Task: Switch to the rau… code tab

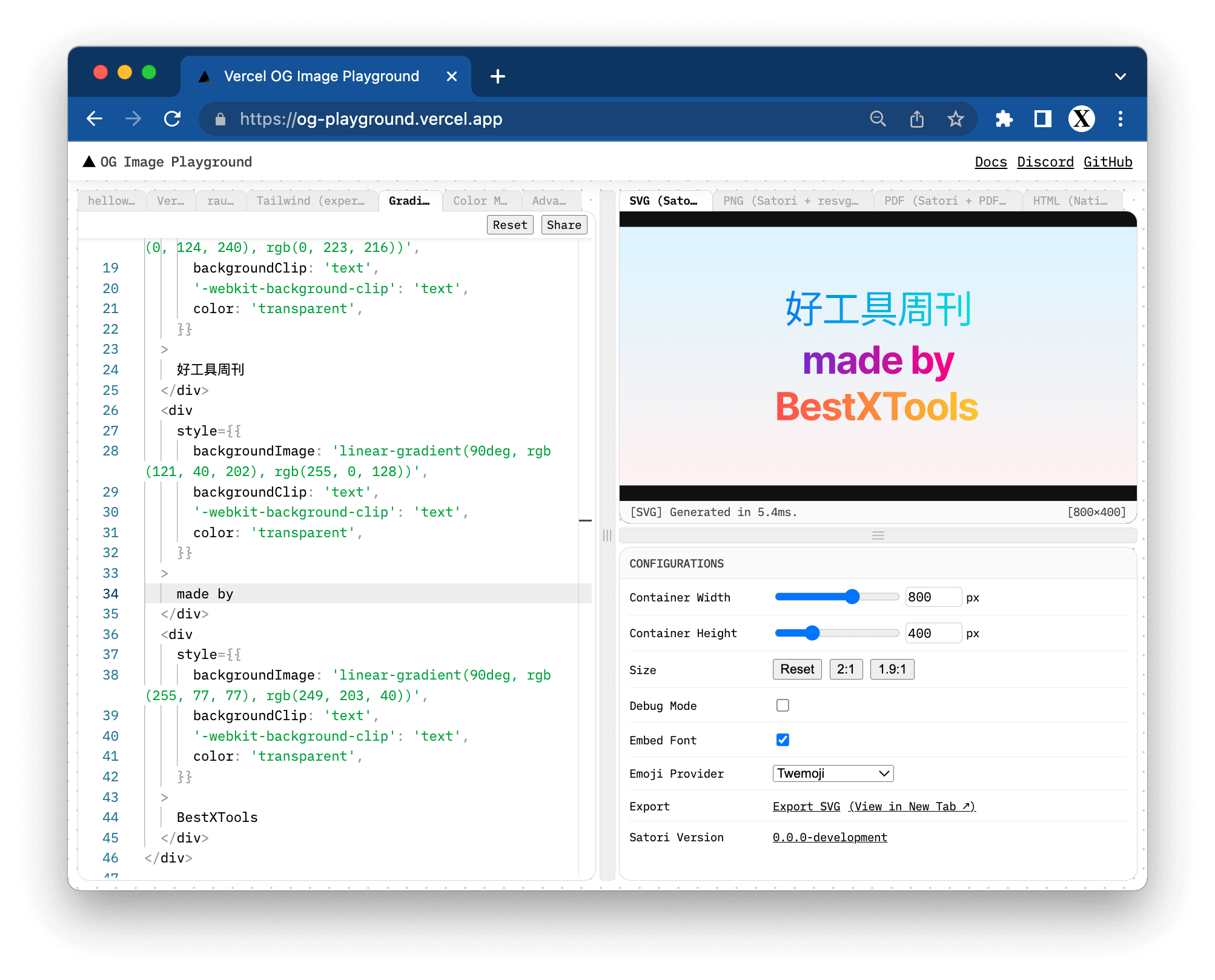Action: pyautogui.click(x=220, y=200)
